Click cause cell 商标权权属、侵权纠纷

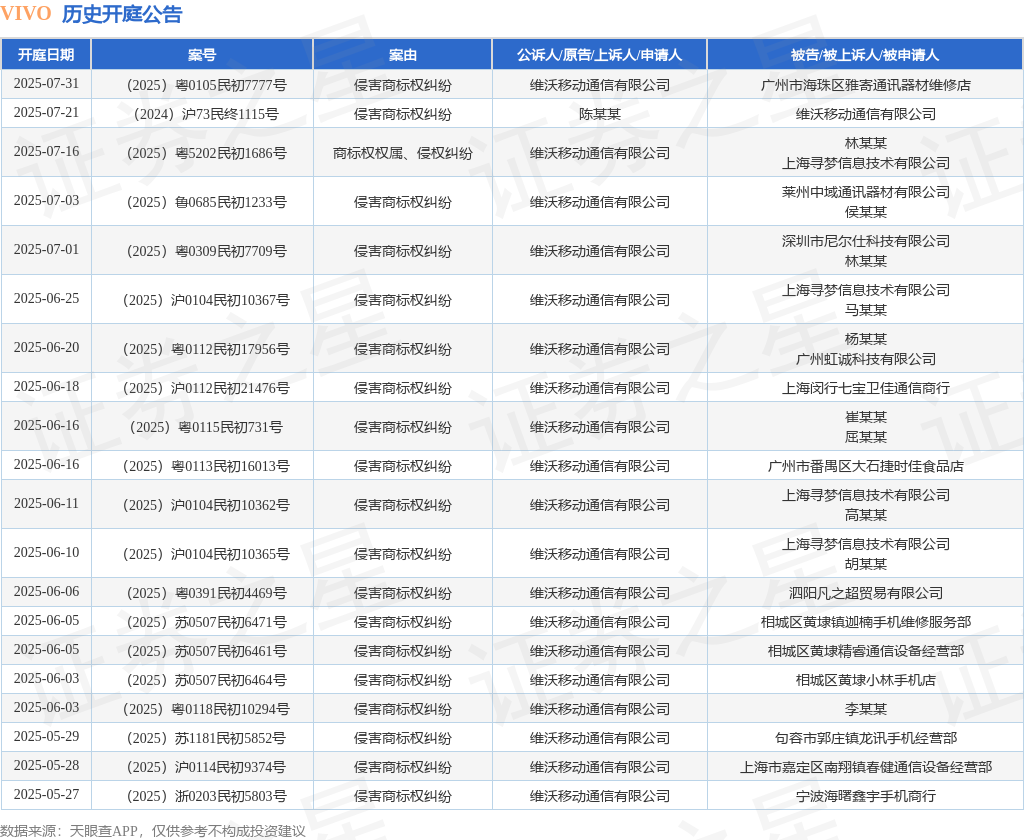pyautogui.click(x=402, y=153)
